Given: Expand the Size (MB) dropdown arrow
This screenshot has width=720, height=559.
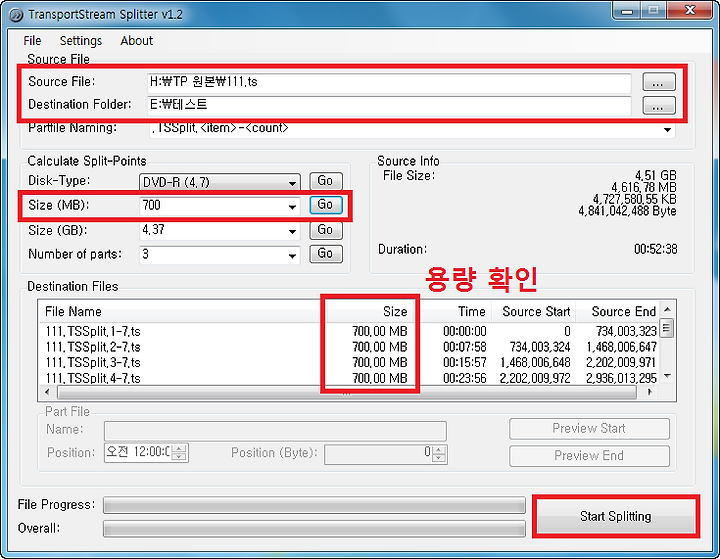Looking at the screenshot, I should (292, 207).
